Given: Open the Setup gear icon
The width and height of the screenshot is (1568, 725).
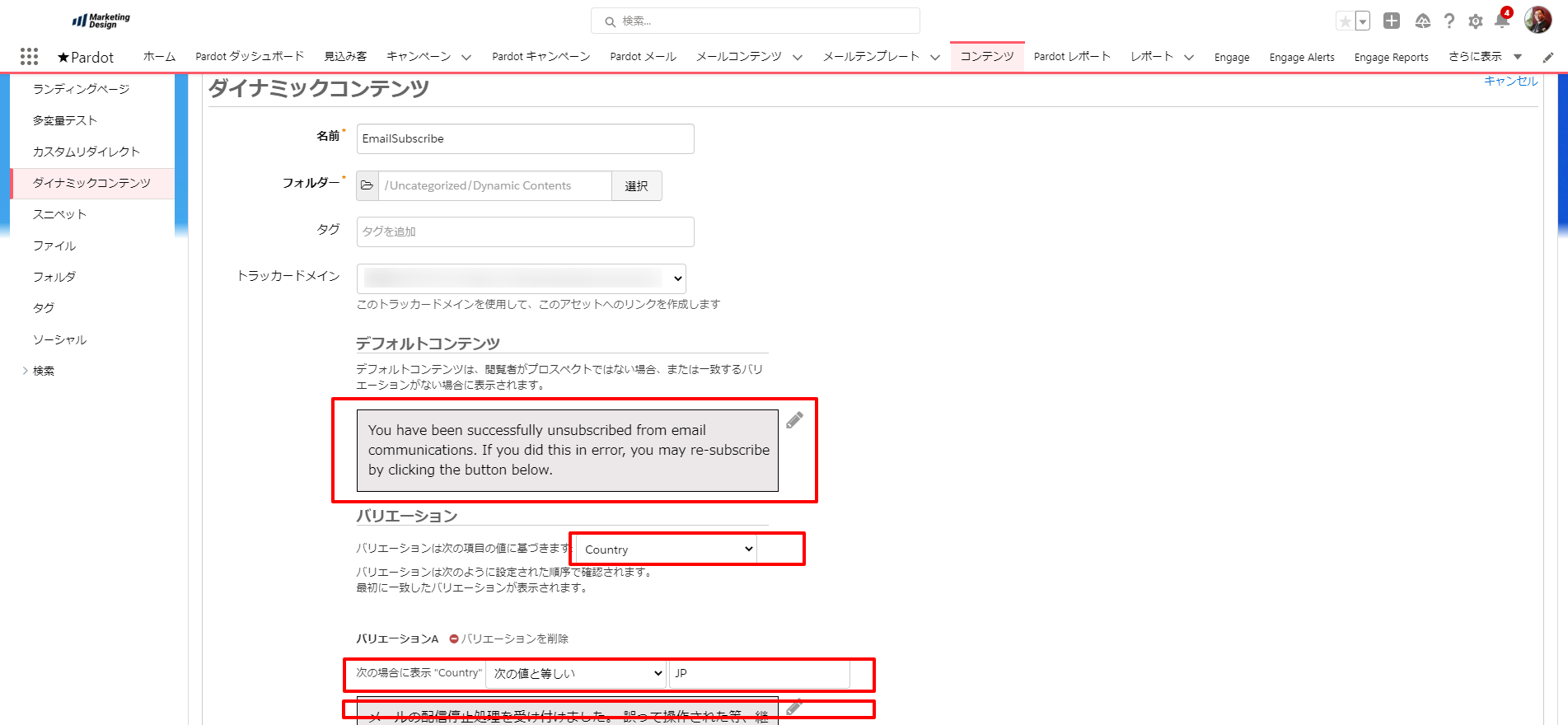Looking at the screenshot, I should pos(1475,21).
